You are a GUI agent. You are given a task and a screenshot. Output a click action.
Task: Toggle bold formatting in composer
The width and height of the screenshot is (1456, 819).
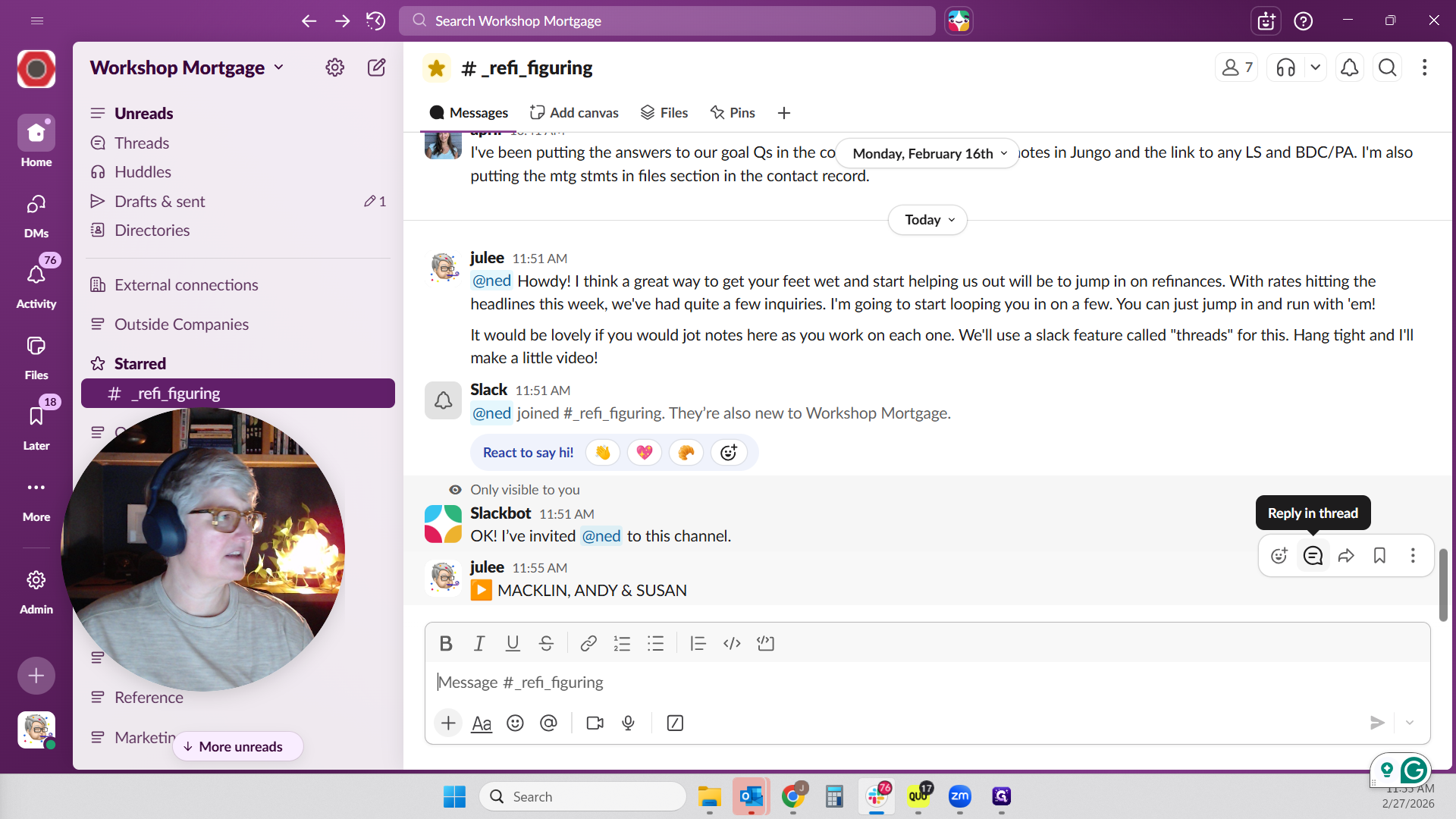[446, 644]
